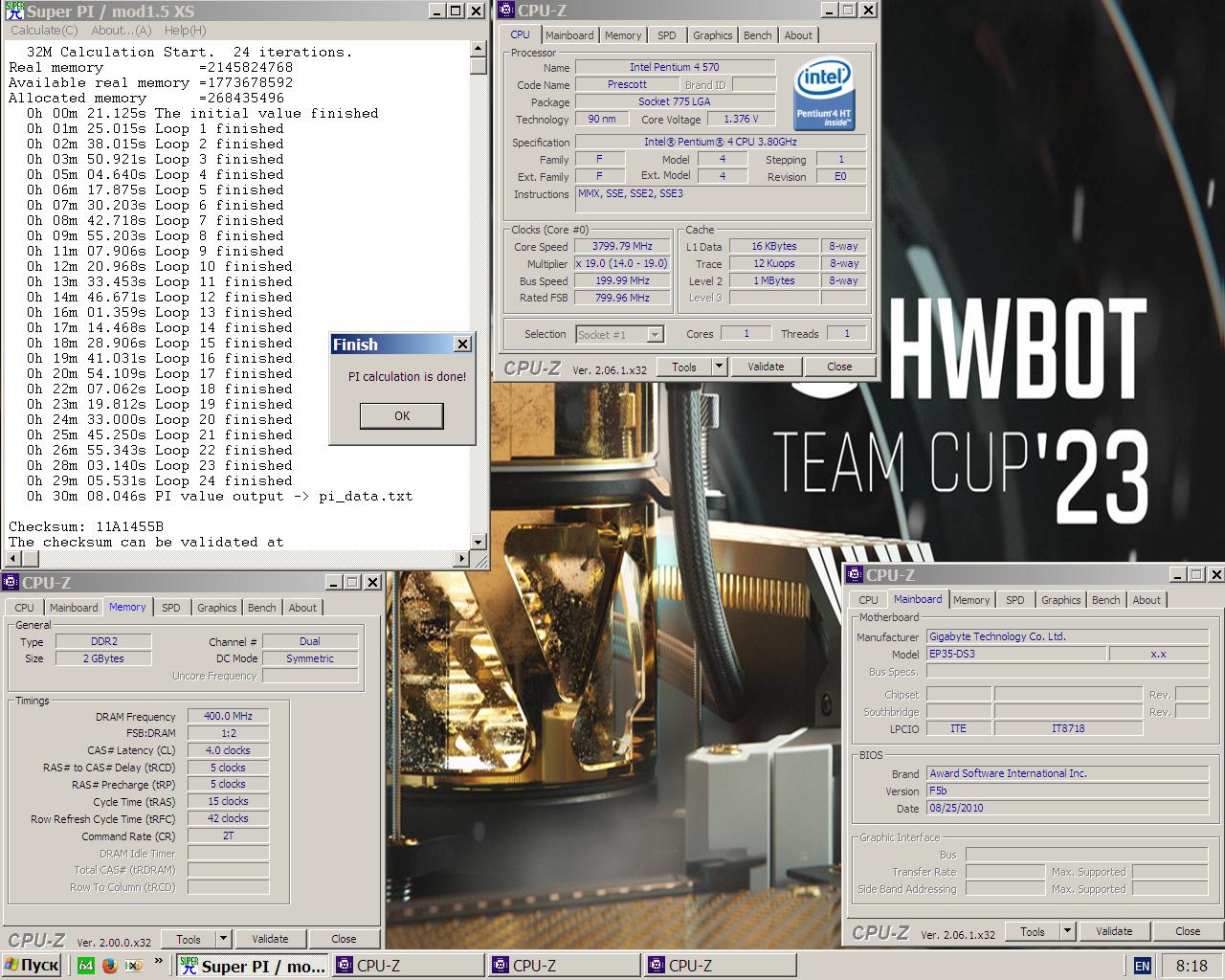Select CPU tab in Mainboard CPU-Z window
This screenshot has height=980, width=1225.
click(868, 600)
